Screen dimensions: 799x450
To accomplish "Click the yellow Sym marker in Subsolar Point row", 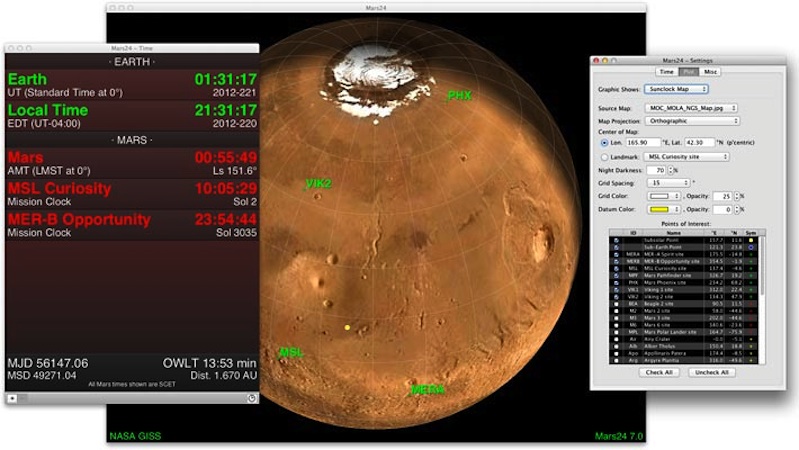I will click(751, 240).
